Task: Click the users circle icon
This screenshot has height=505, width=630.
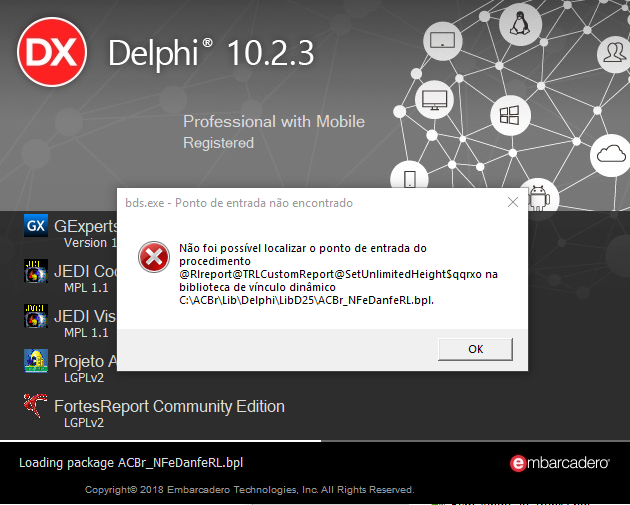Action: pyautogui.click(x=614, y=53)
